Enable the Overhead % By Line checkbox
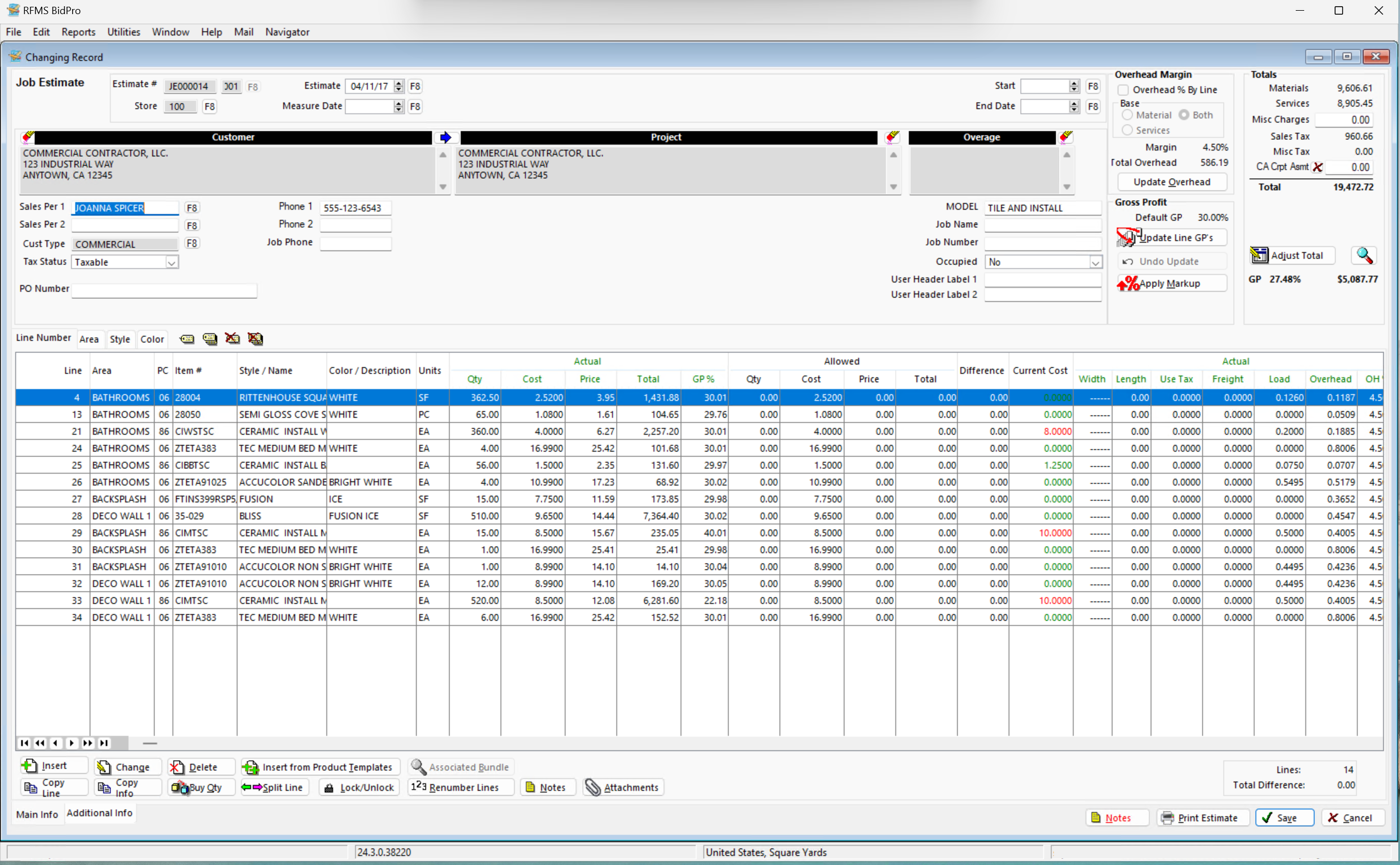The height and width of the screenshot is (865, 1400). pos(1124,90)
